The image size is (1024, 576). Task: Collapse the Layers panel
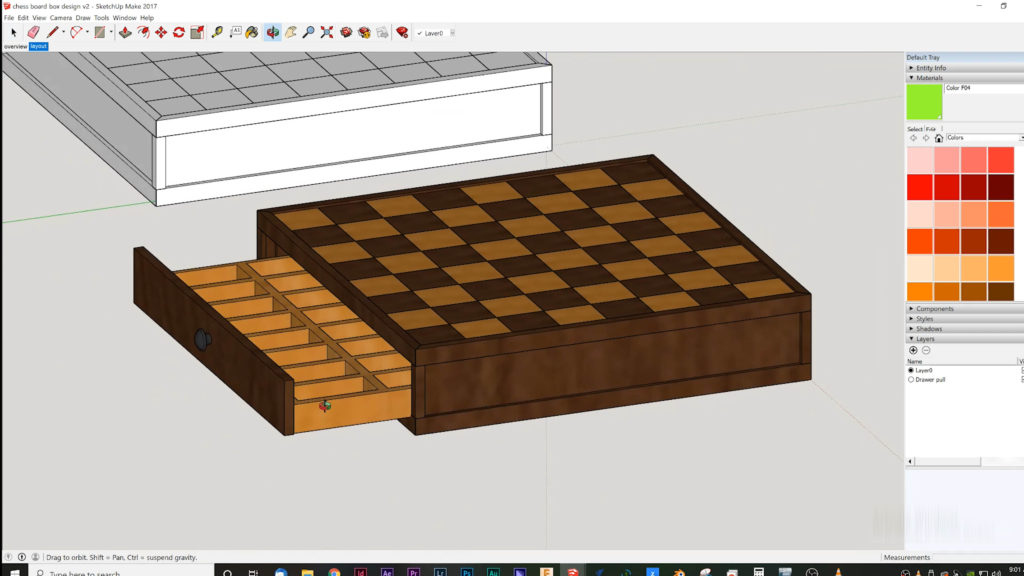coord(965,339)
